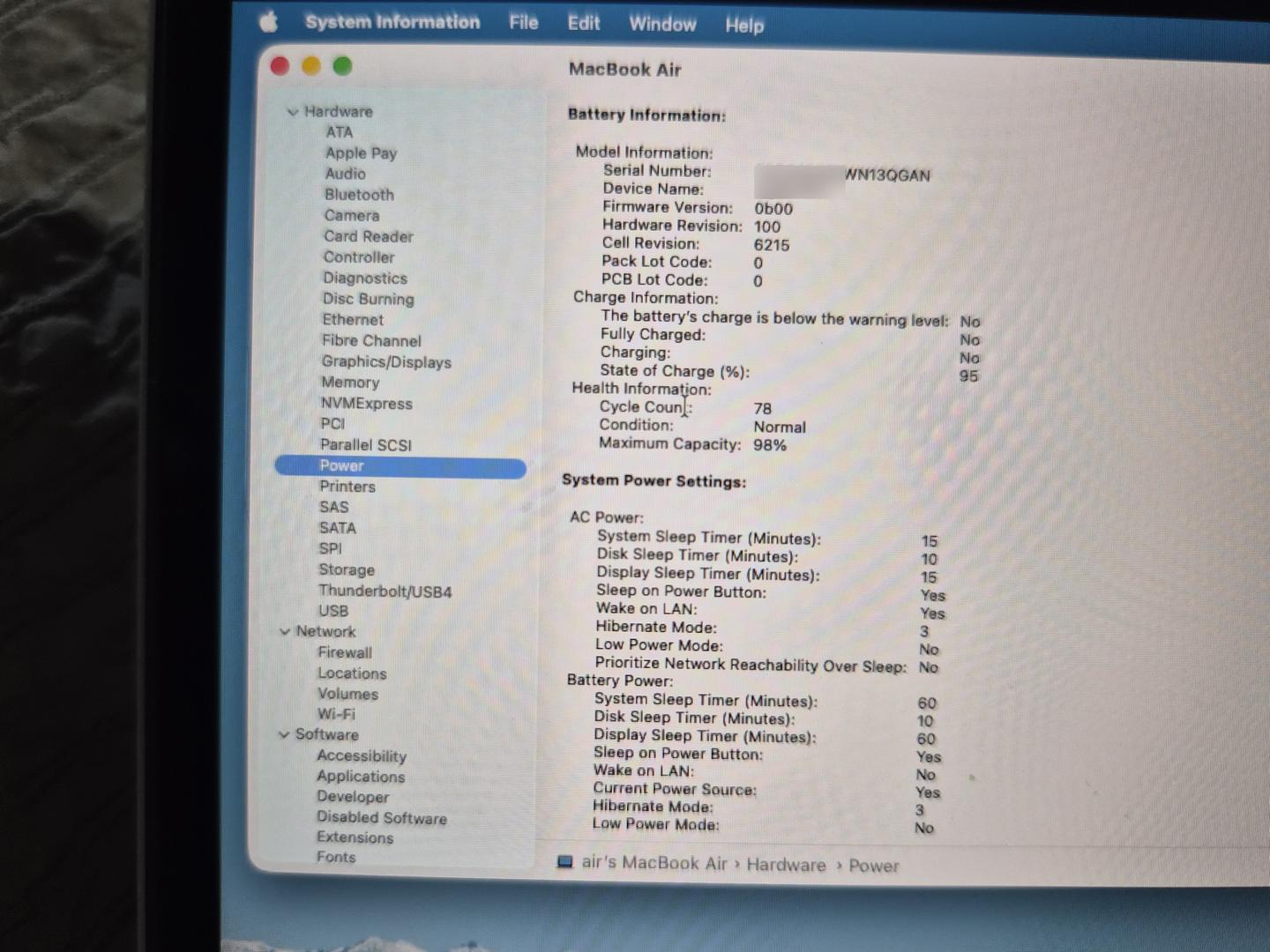The image size is (1270, 952).
Task: Open the File menu
Action: tap(524, 23)
